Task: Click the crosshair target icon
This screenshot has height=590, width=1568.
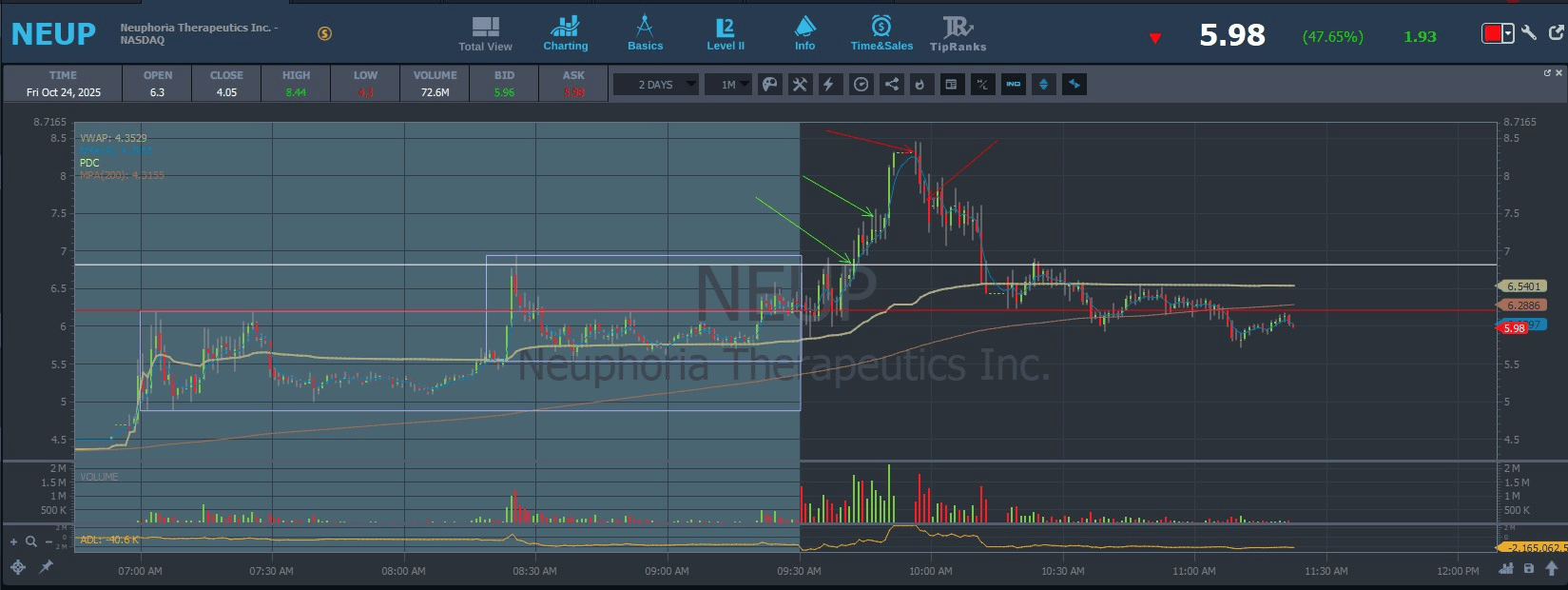Action: point(17,567)
